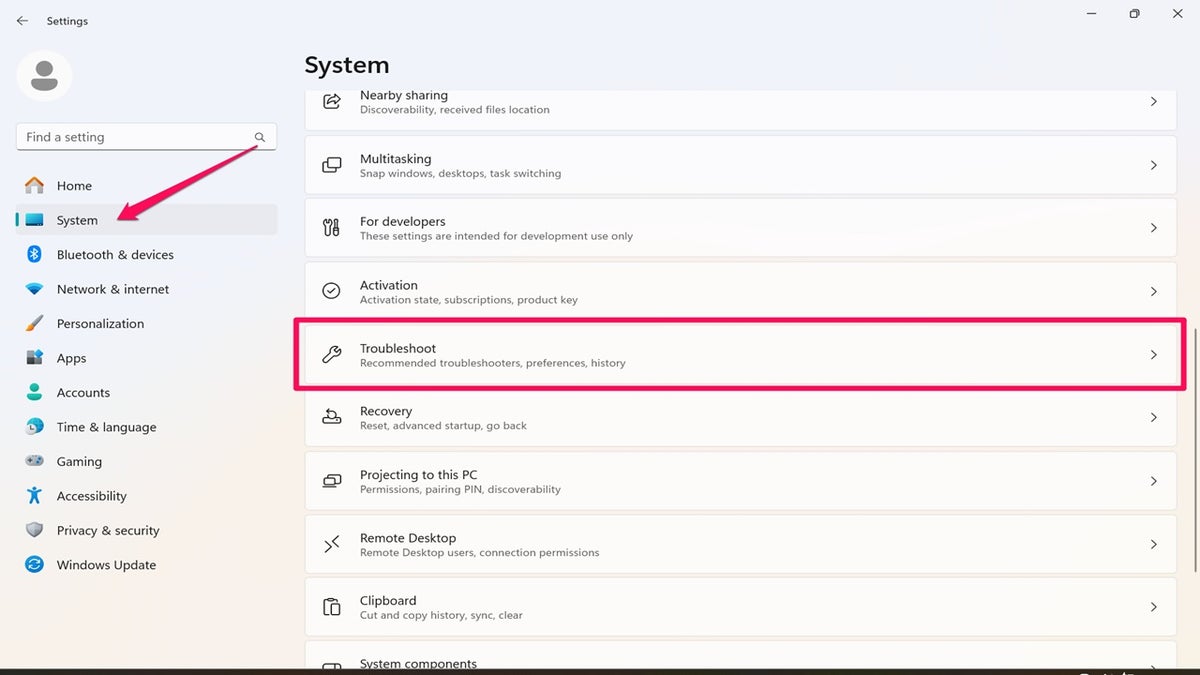Click 'Permissions, pairing PIN, discoverability' text
The width and height of the screenshot is (1200, 675).
tap(460, 489)
